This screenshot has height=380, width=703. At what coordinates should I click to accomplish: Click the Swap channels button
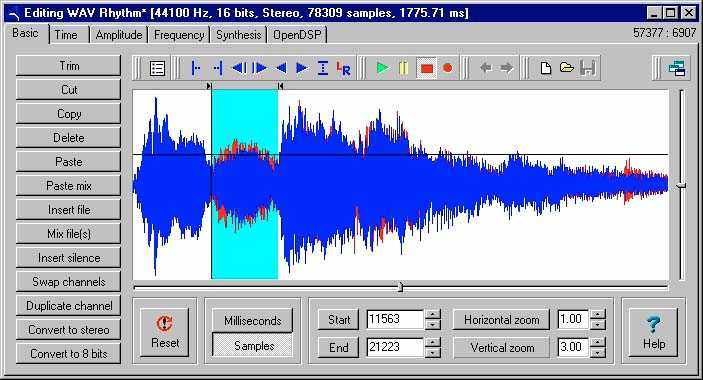pyautogui.click(x=69, y=282)
